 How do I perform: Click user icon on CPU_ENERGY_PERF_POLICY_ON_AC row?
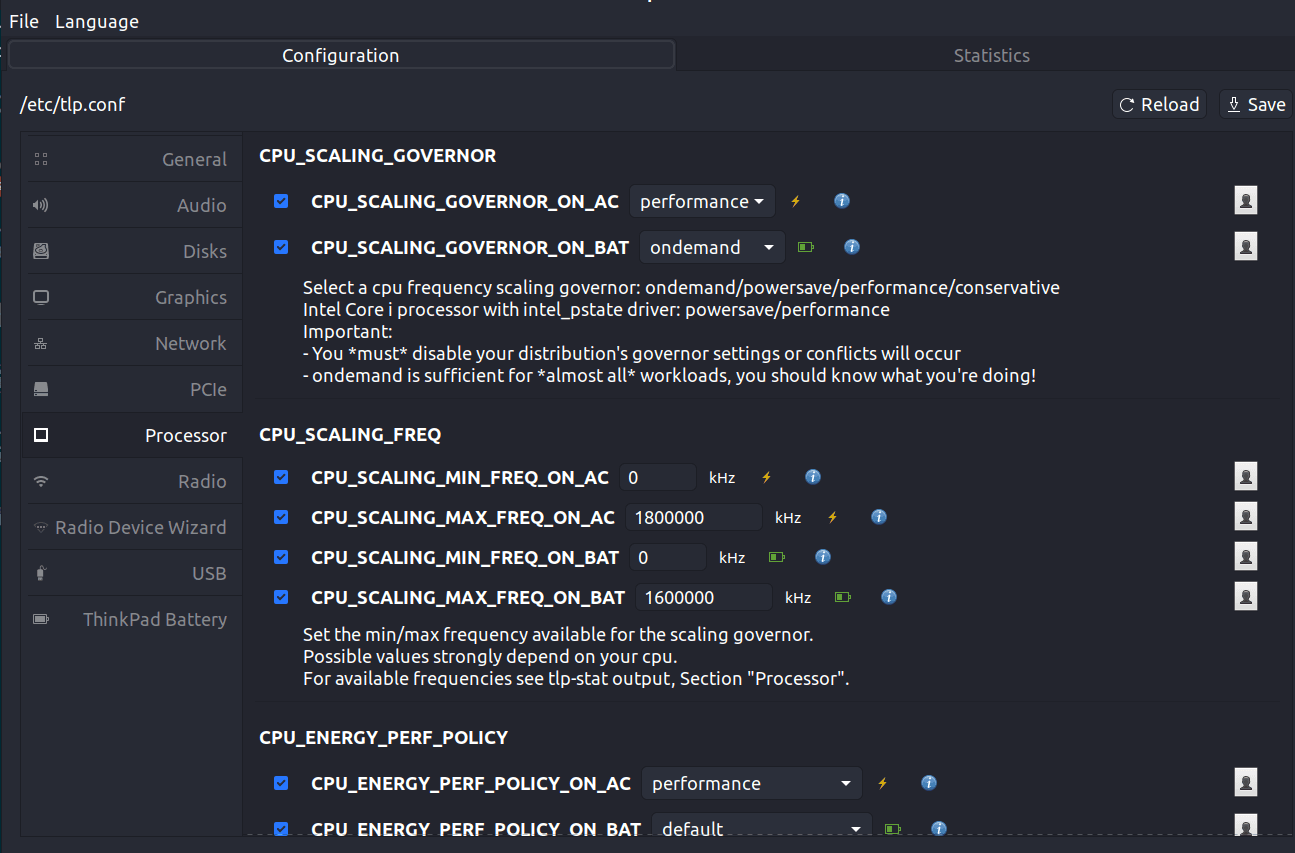(1245, 782)
